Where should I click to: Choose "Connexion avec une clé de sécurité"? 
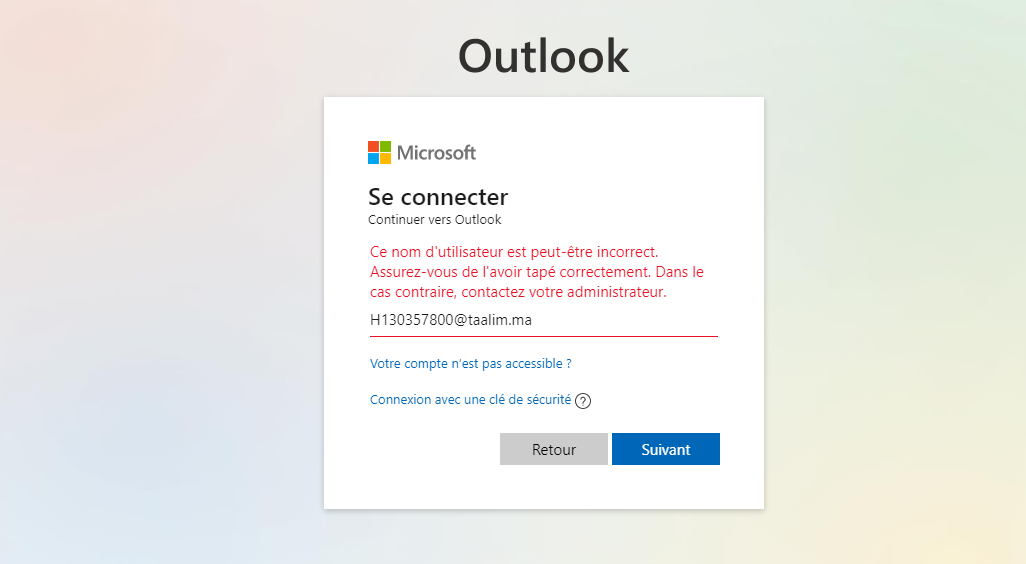[470, 400]
